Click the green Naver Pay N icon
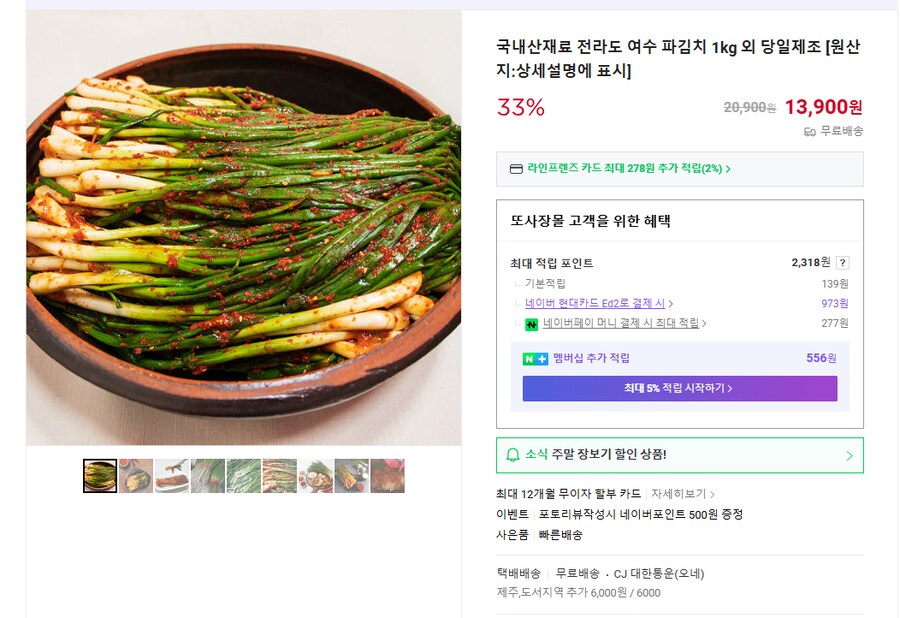The width and height of the screenshot is (900, 618). [x=531, y=320]
